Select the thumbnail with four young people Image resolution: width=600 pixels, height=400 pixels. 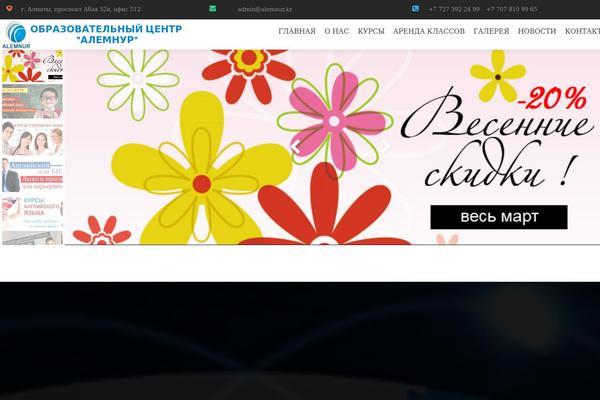[32, 138]
